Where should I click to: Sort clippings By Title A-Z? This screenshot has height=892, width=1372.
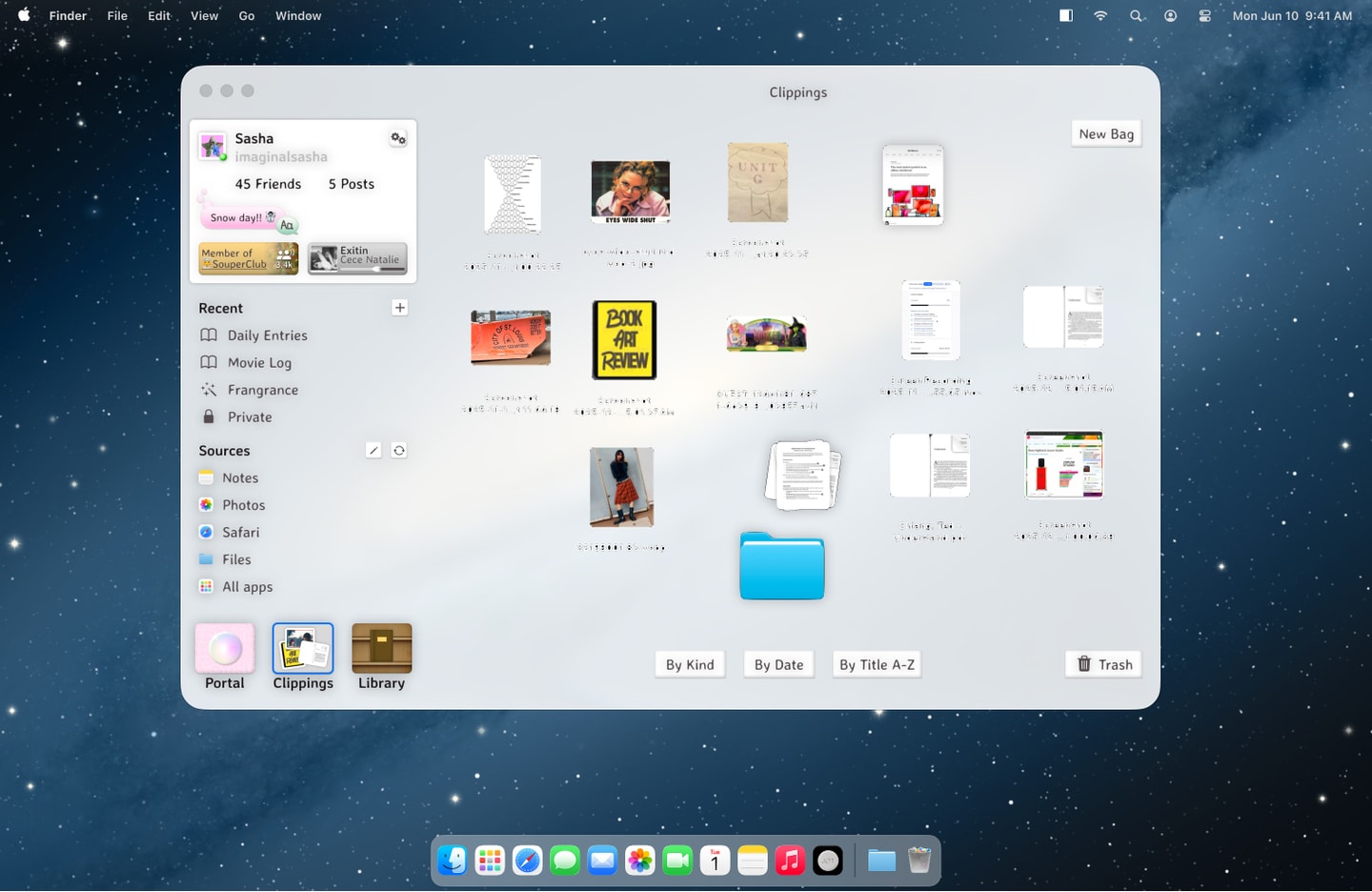point(877,665)
